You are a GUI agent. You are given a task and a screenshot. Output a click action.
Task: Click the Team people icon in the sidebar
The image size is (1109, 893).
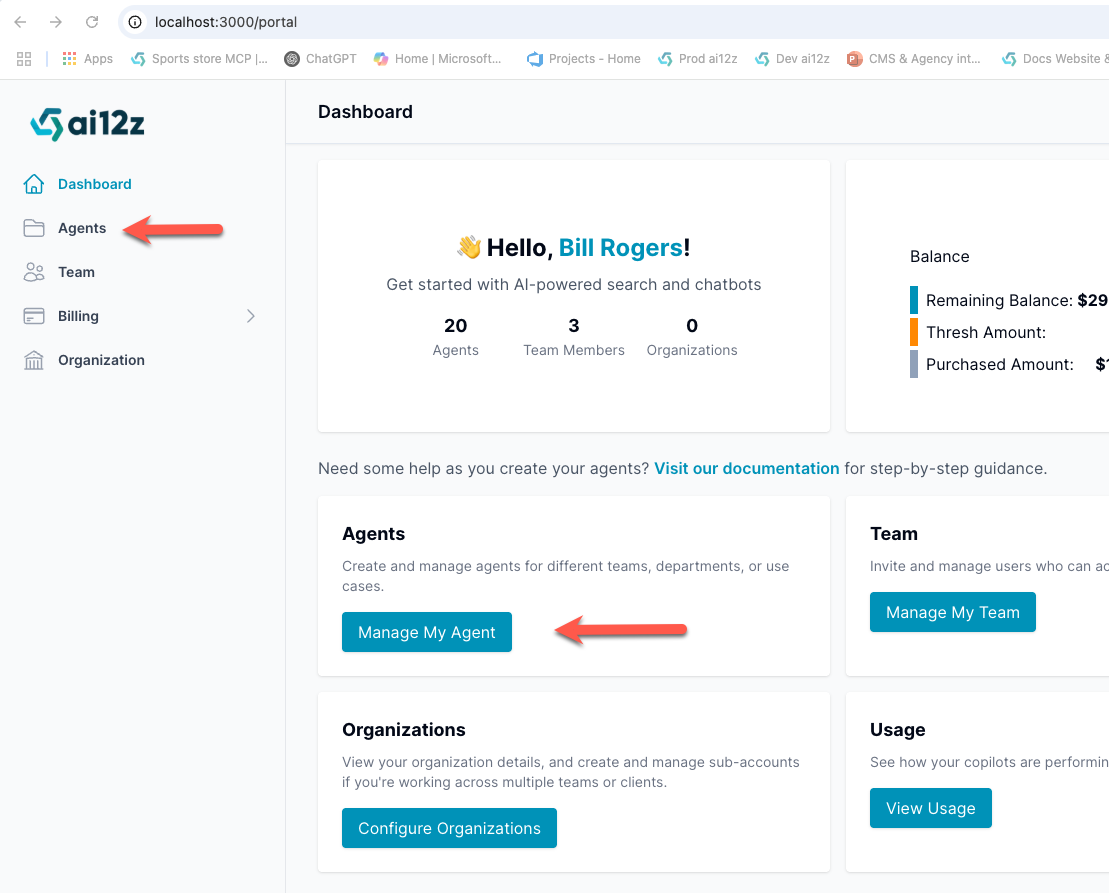[x=33, y=272]
